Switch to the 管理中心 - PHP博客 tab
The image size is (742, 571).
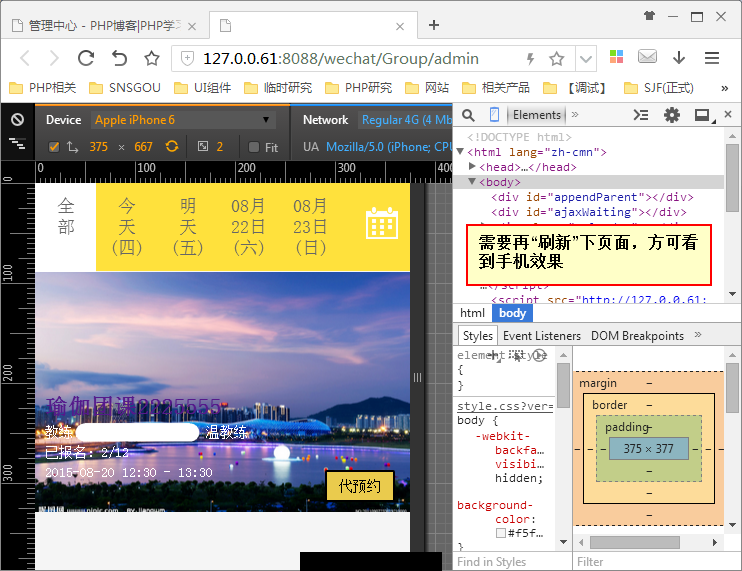coord(105,26)
